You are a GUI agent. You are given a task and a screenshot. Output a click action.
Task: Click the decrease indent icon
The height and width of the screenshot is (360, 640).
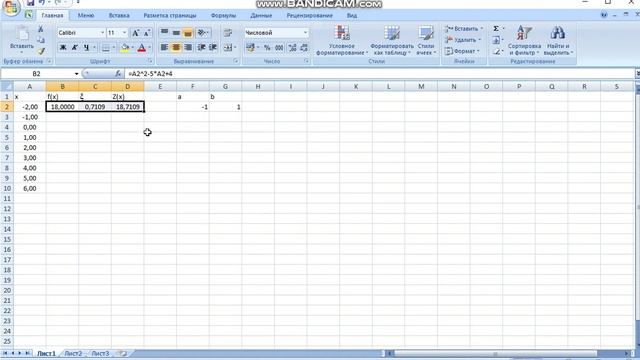201,48
